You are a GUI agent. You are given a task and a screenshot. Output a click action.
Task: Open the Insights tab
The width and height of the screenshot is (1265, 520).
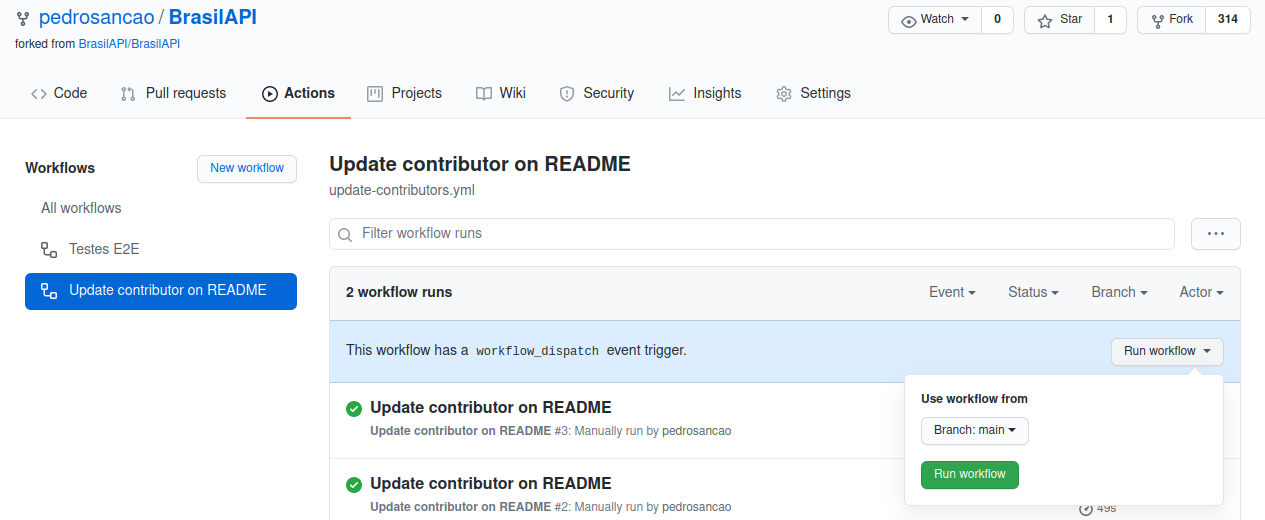(x=705, y=93)
